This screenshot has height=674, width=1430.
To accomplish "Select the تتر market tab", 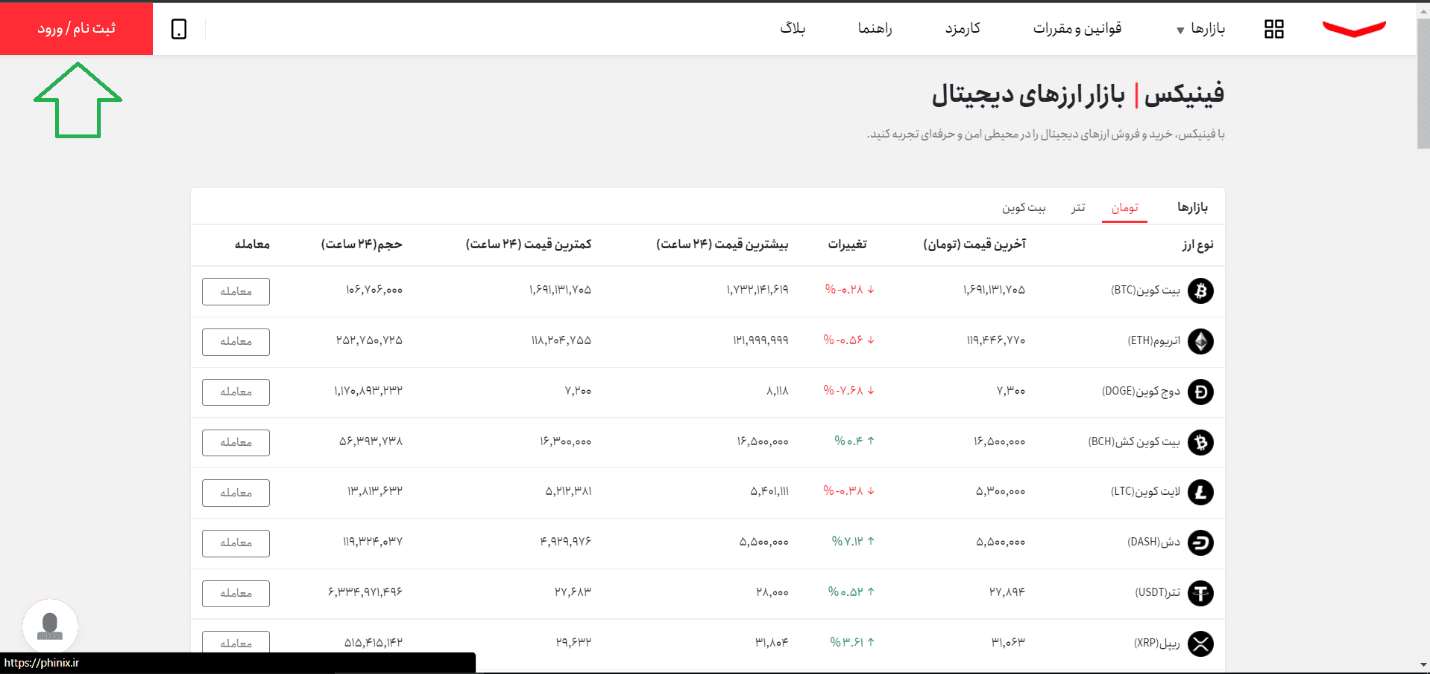I will pyautogui.click(x=1078, y=208).
